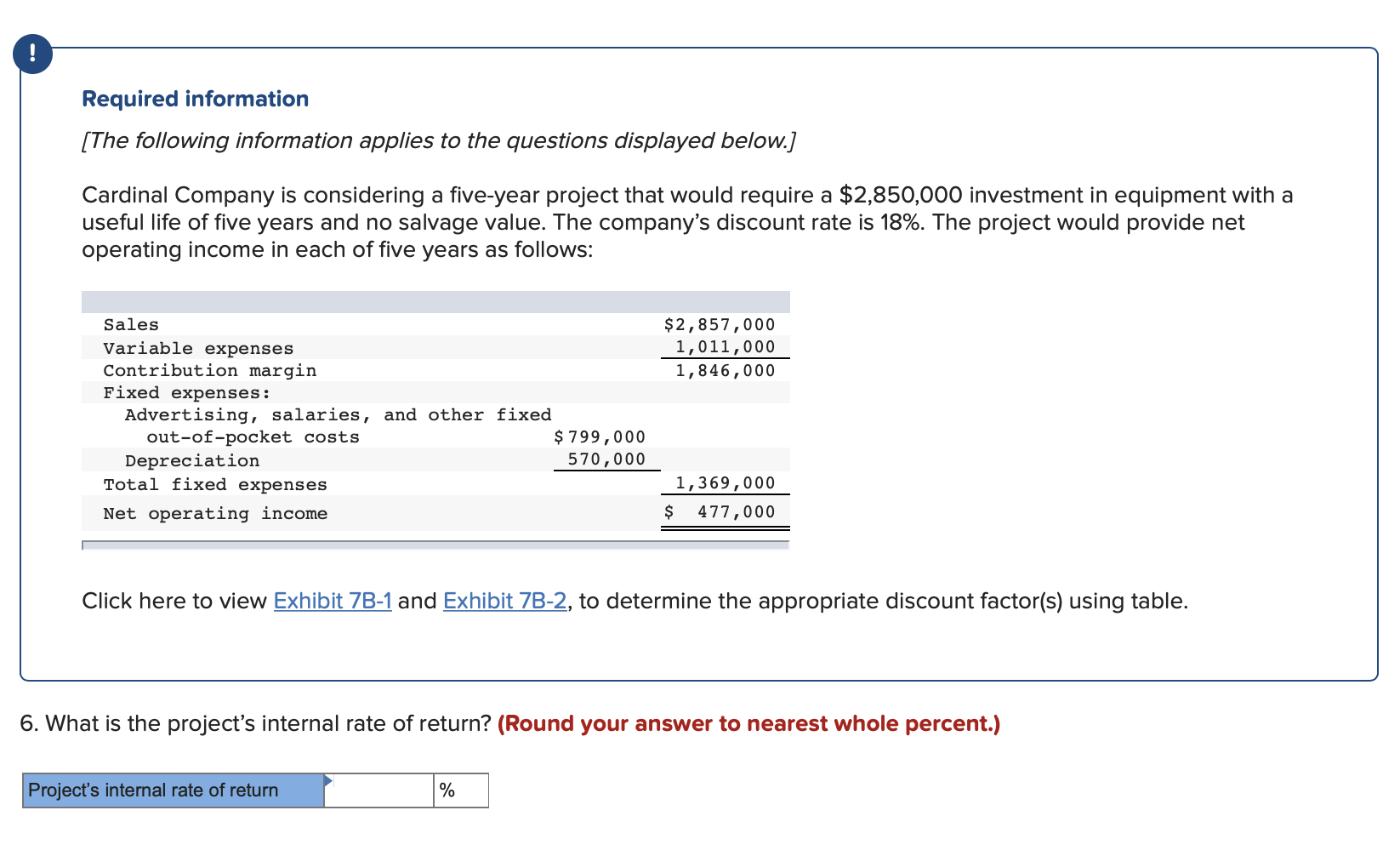Screen dimensions: 1400x856
Task: Click the Required information heading
Action: [194, 99]
